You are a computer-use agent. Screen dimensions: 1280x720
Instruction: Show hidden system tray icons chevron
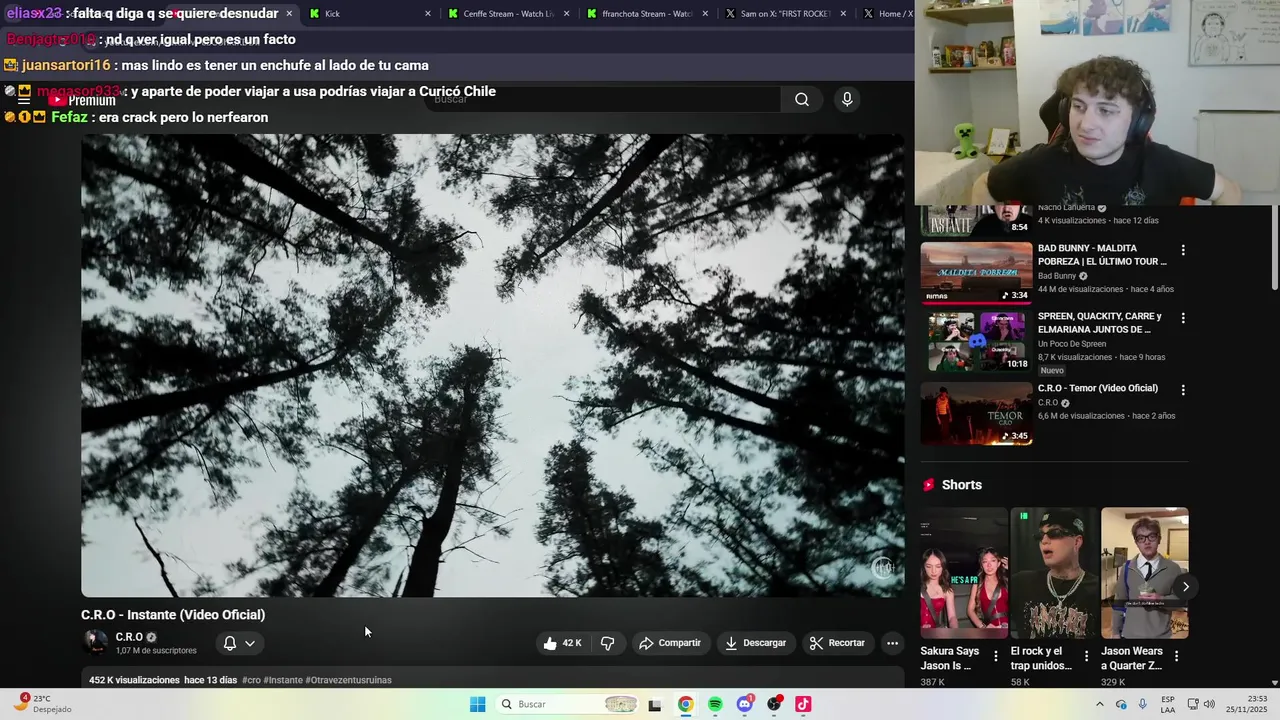click(x=1099, y=704)
